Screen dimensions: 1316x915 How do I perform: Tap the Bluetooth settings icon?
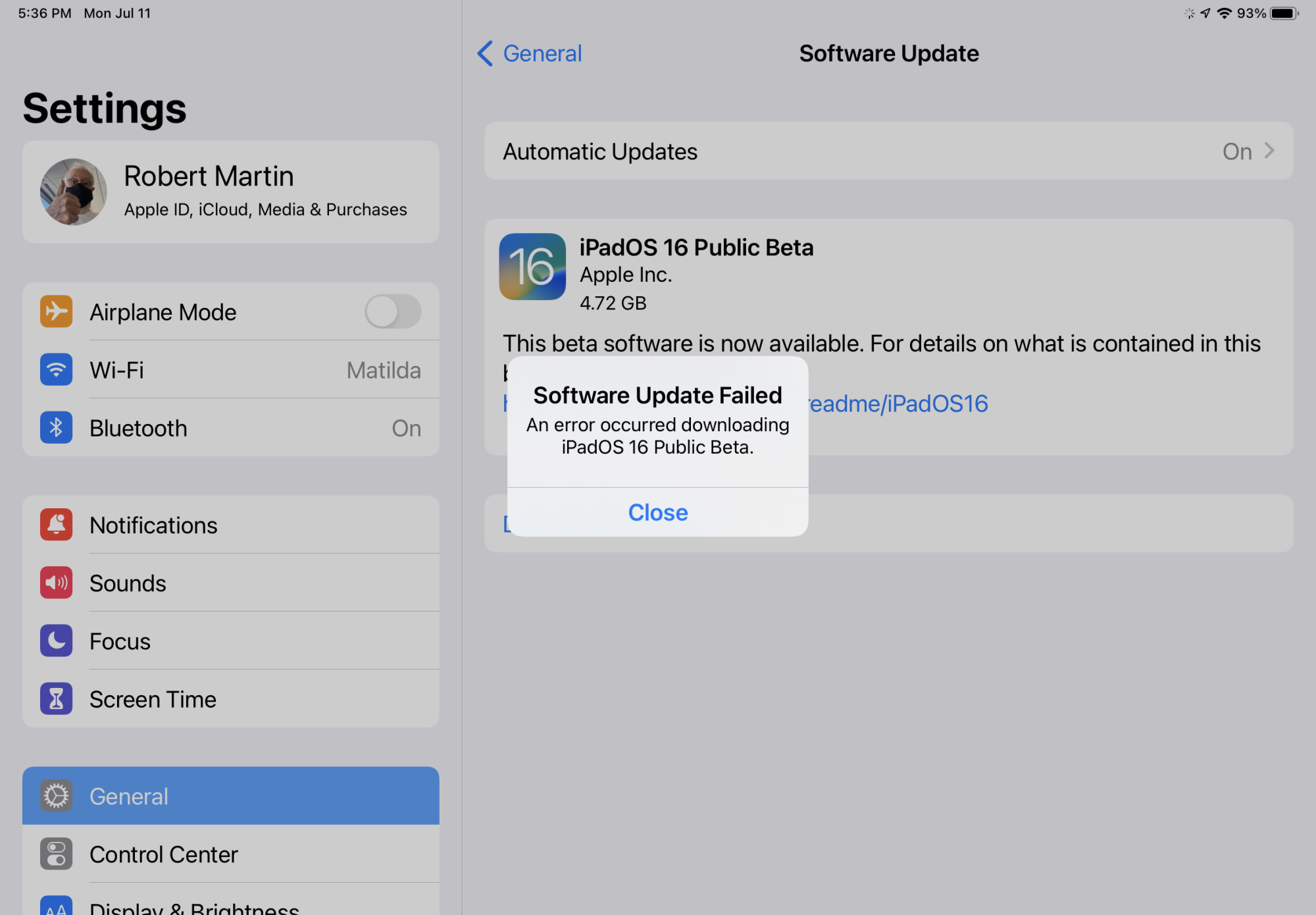click(x=56, y=427)
